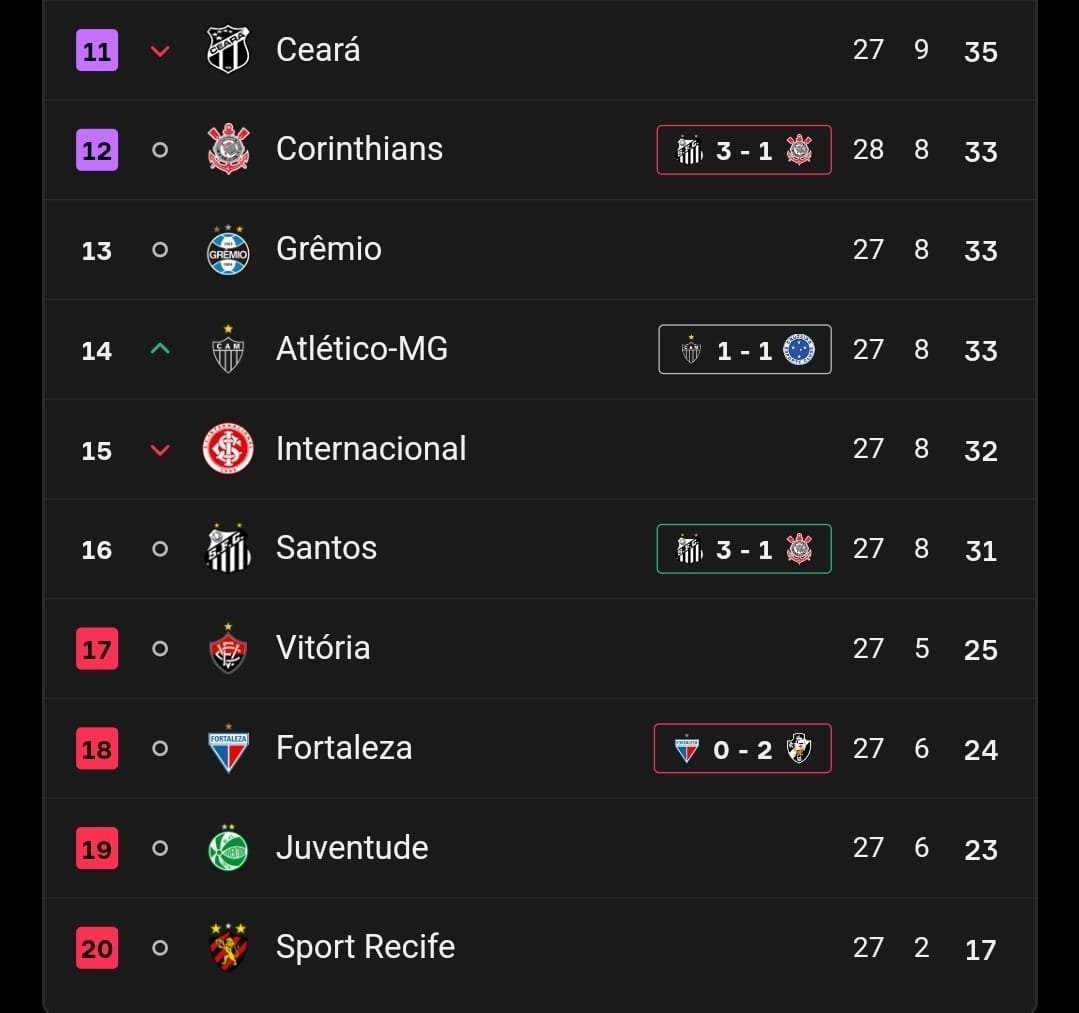The image size is (1079, 1013).
Task: Click the Ceará club crest
Action: click(228, 50)
